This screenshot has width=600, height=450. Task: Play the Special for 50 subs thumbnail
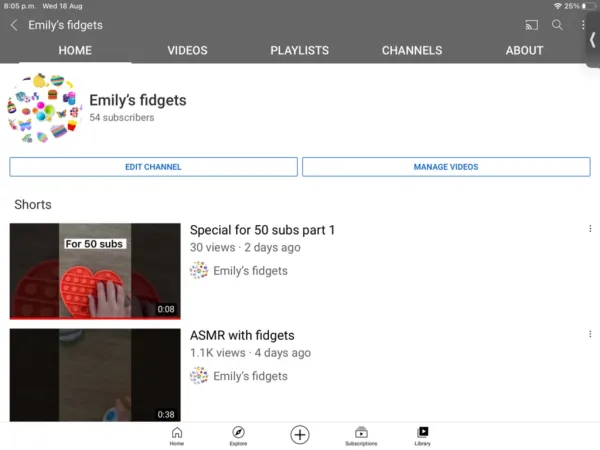point(95,270)
